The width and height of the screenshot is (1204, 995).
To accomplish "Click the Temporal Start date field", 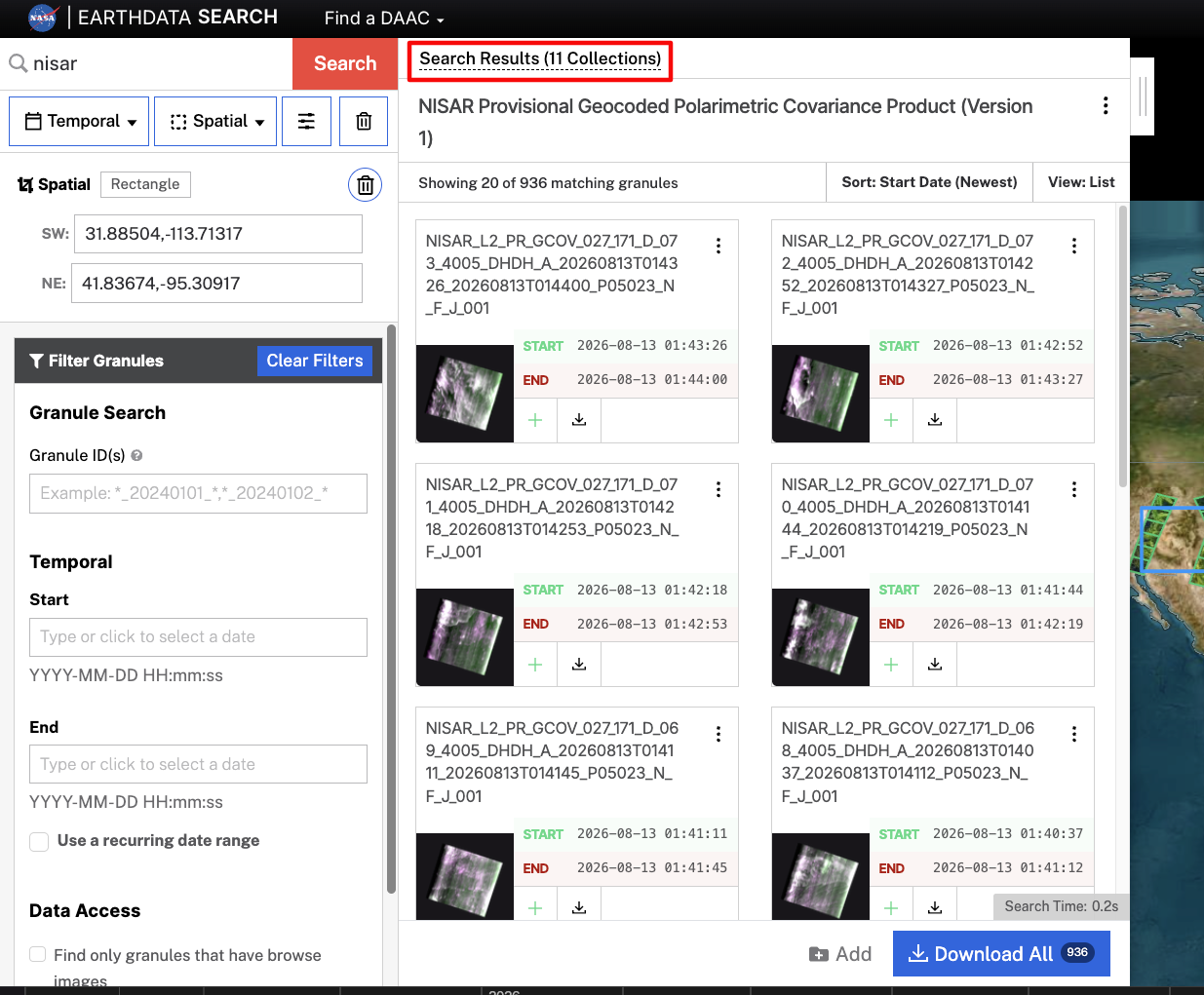I will [x=198, y=637].
